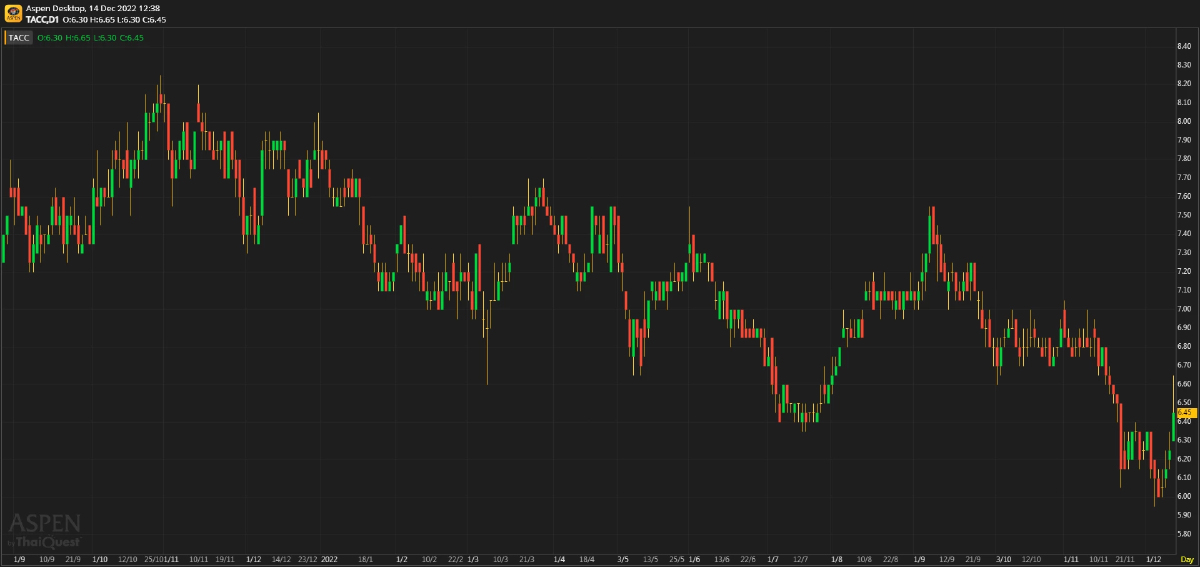Viewport: 1200px width, 567px height.
Task: Click the 25/10 date label on time axis
Action: [x=154, y=559]
